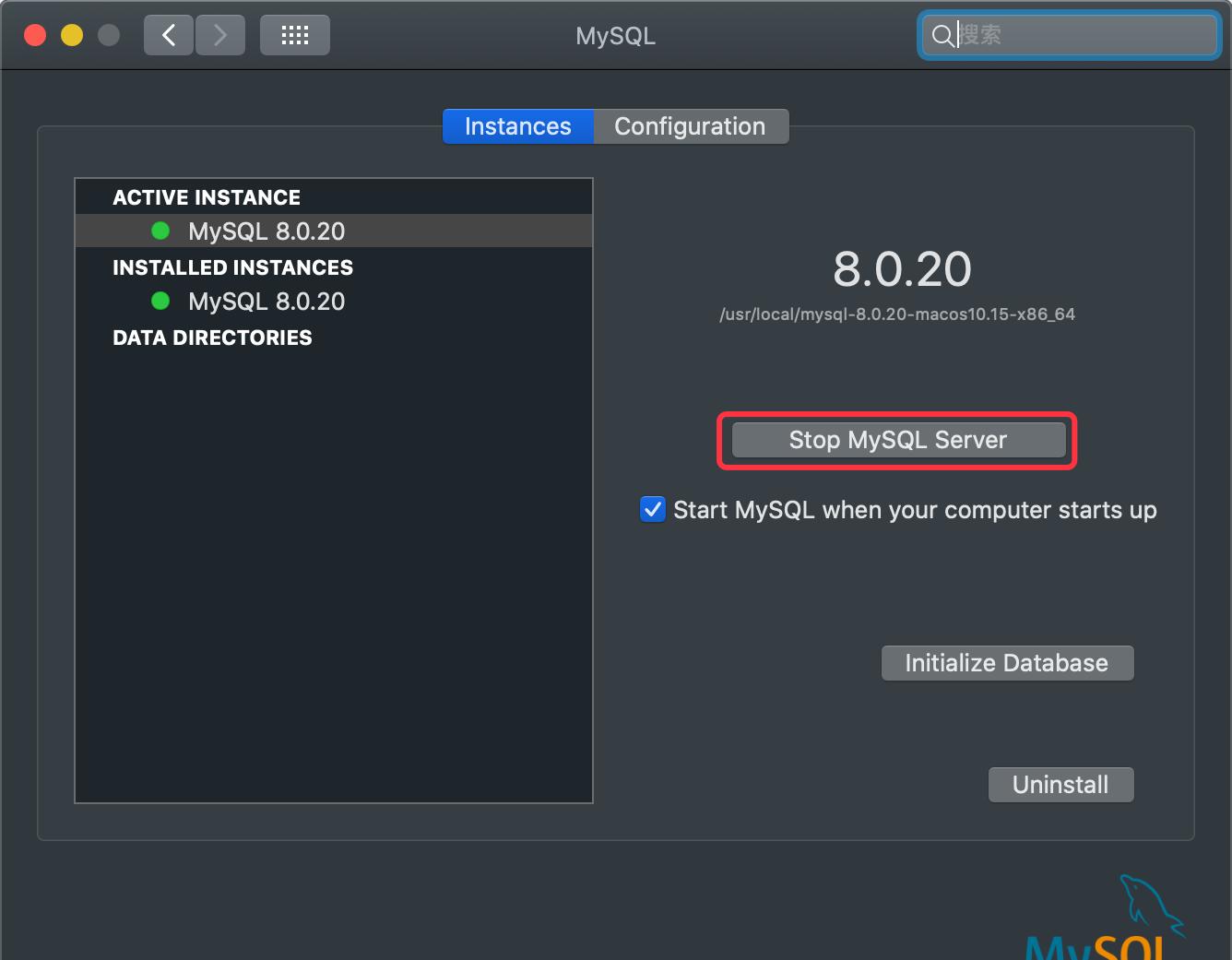This screenshot has height=960, width=1232.
Task: Show all preferences via the grid icon
Action: tap(295, 36)
